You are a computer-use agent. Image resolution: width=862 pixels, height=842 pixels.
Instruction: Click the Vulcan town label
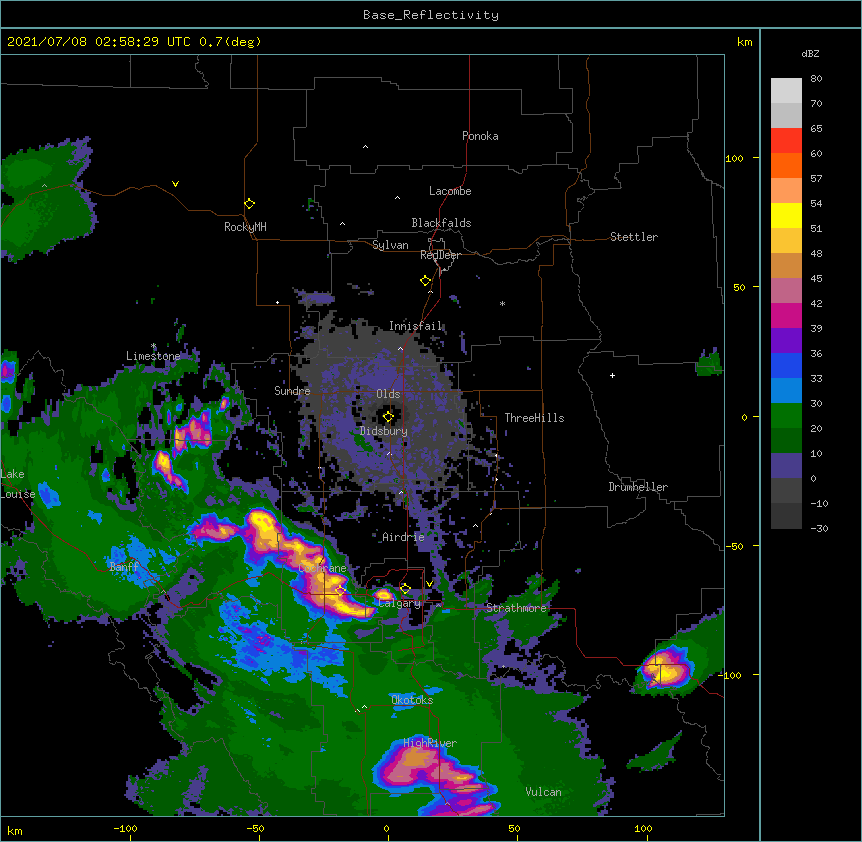coord(543,792)
